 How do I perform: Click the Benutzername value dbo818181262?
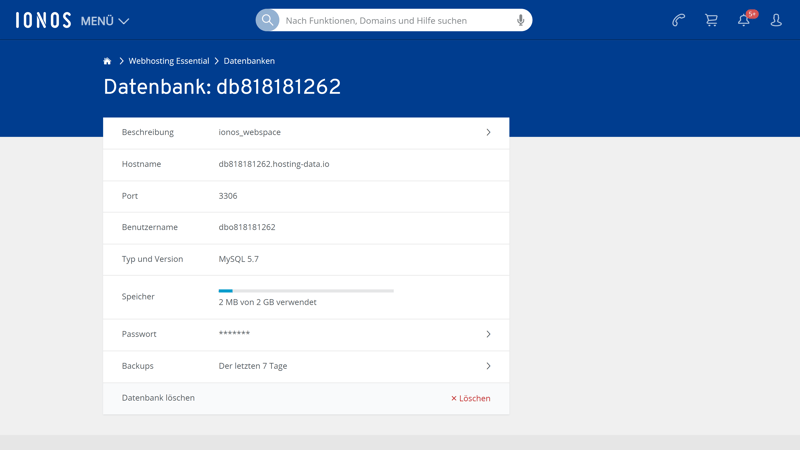click(247, 227)
